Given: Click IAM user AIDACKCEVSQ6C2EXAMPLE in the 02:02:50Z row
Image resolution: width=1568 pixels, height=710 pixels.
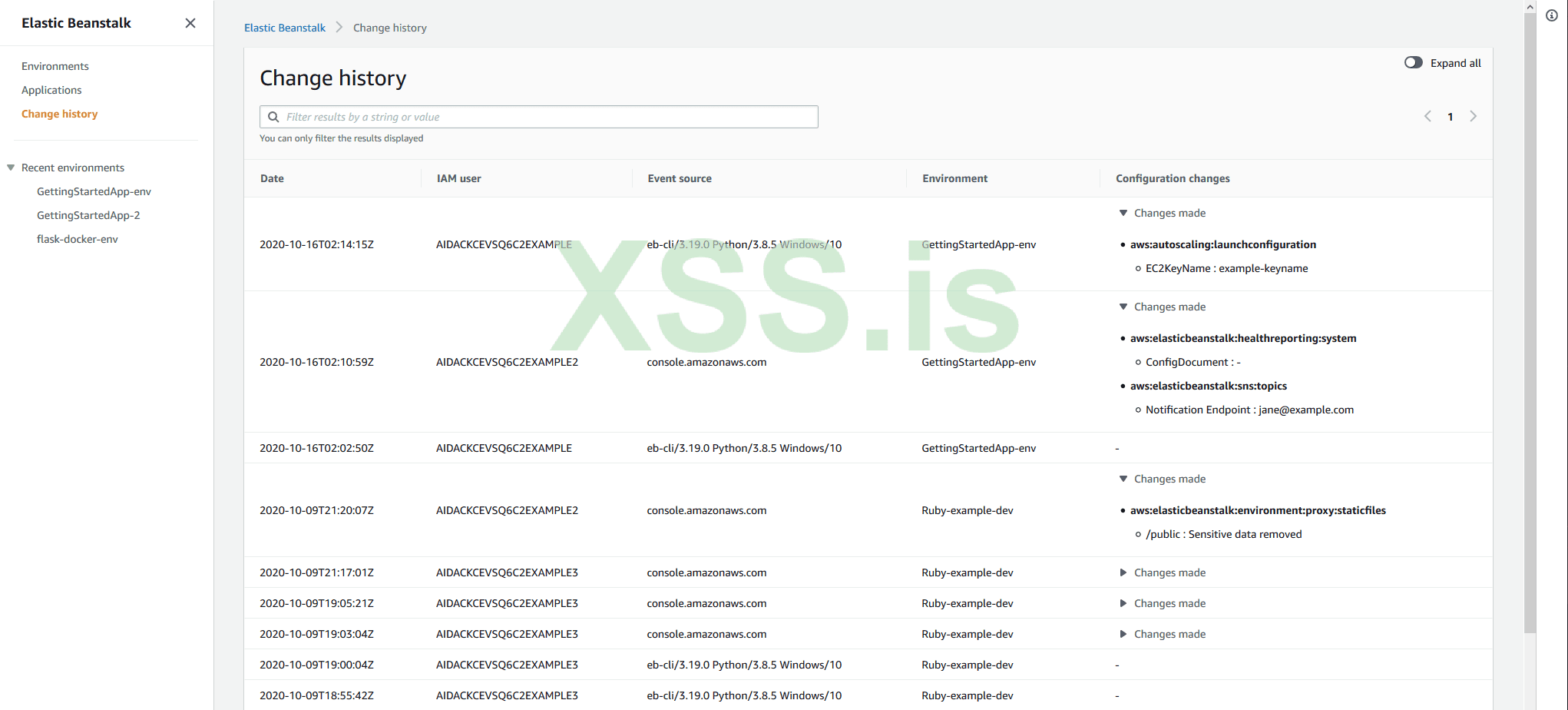Looking at the screenshot, I should point(504,448).
